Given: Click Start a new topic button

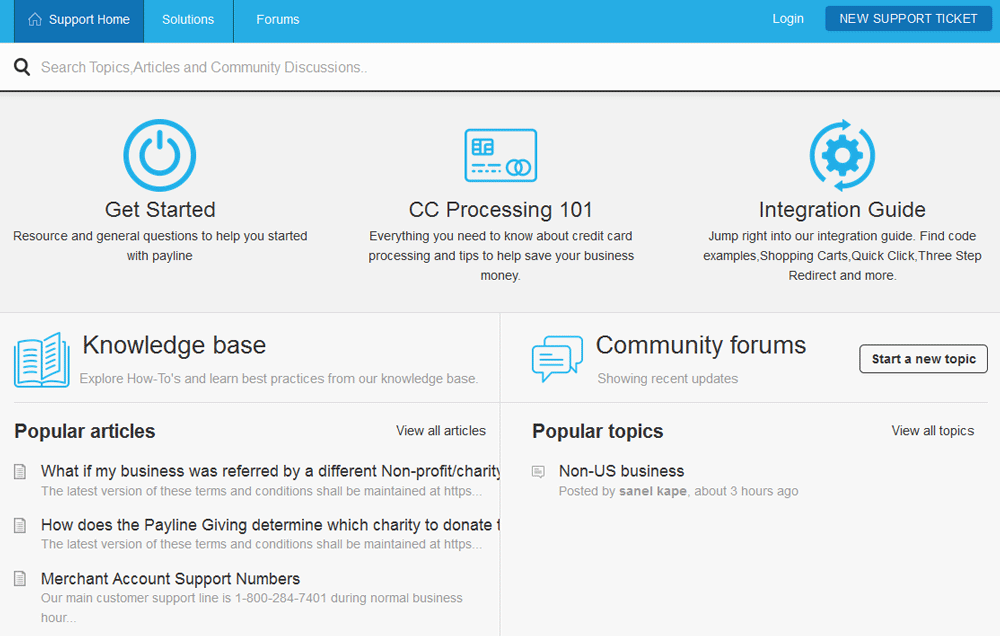Looking at the screenshot, I should click(x=923, y=359).
